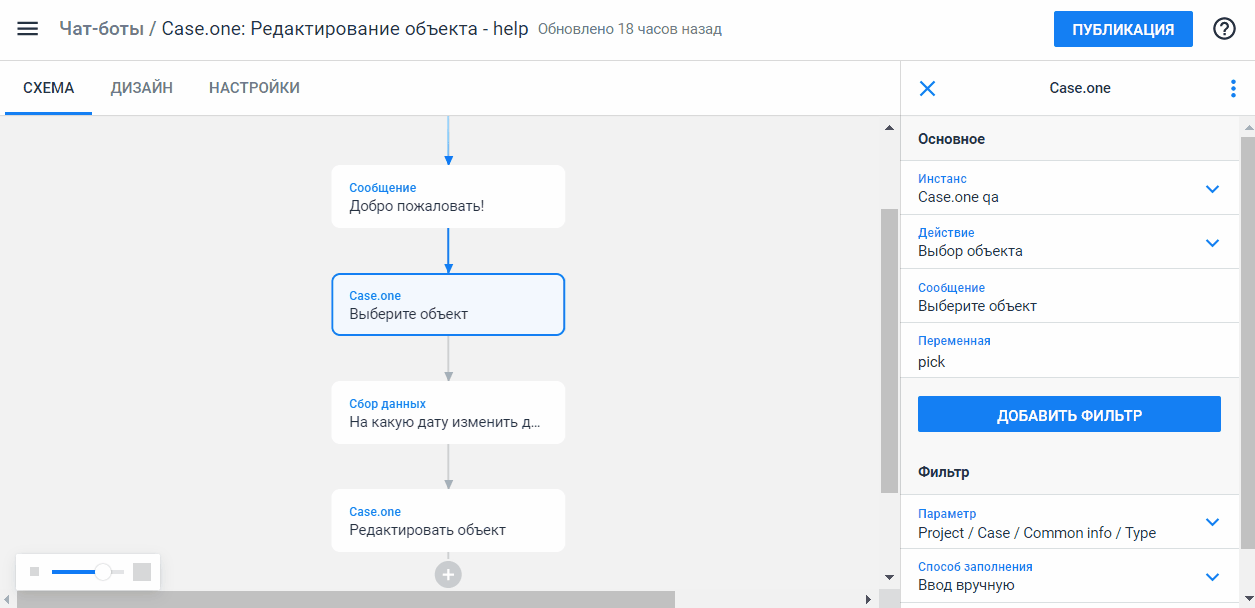The image size is (1255, 608).
Task: Click the Добавить фильтр button
Action: coord(1069,414)
